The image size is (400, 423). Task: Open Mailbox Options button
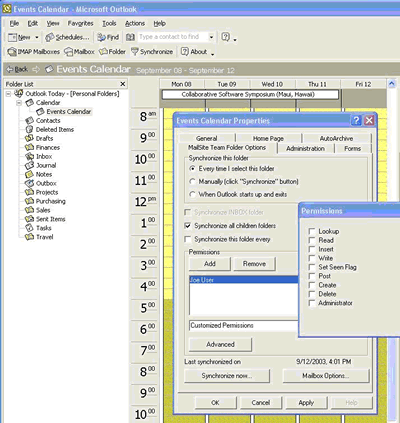(326, 376)
